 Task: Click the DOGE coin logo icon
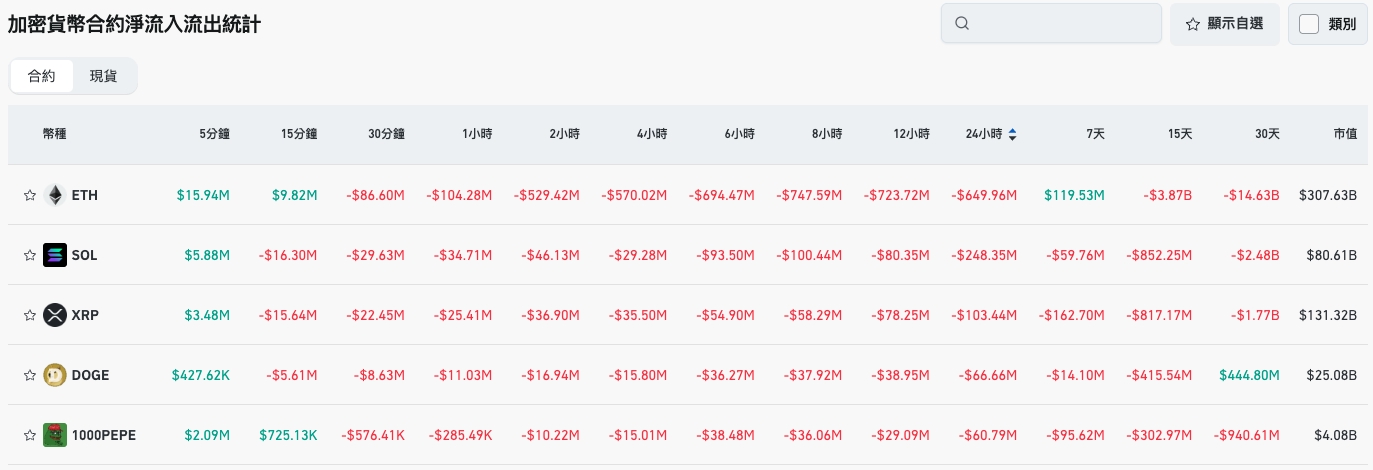click(x=55, y=375)
